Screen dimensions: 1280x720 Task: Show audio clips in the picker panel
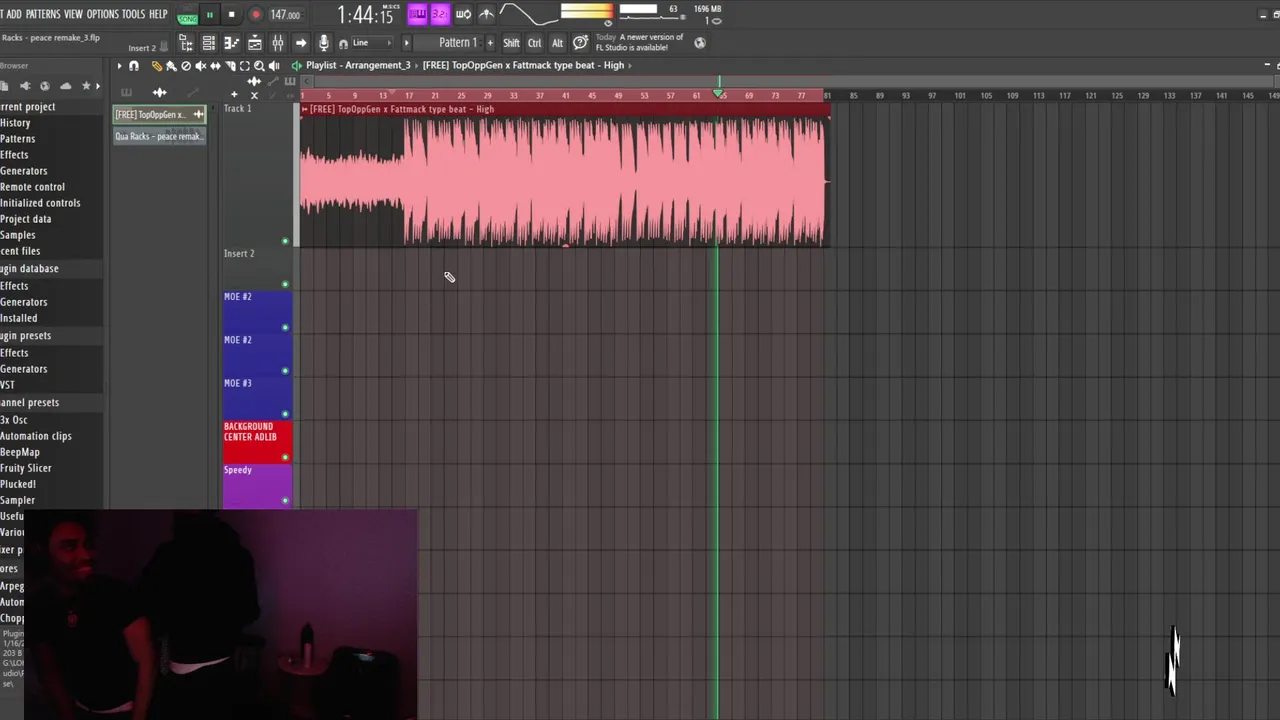(159, 92)
